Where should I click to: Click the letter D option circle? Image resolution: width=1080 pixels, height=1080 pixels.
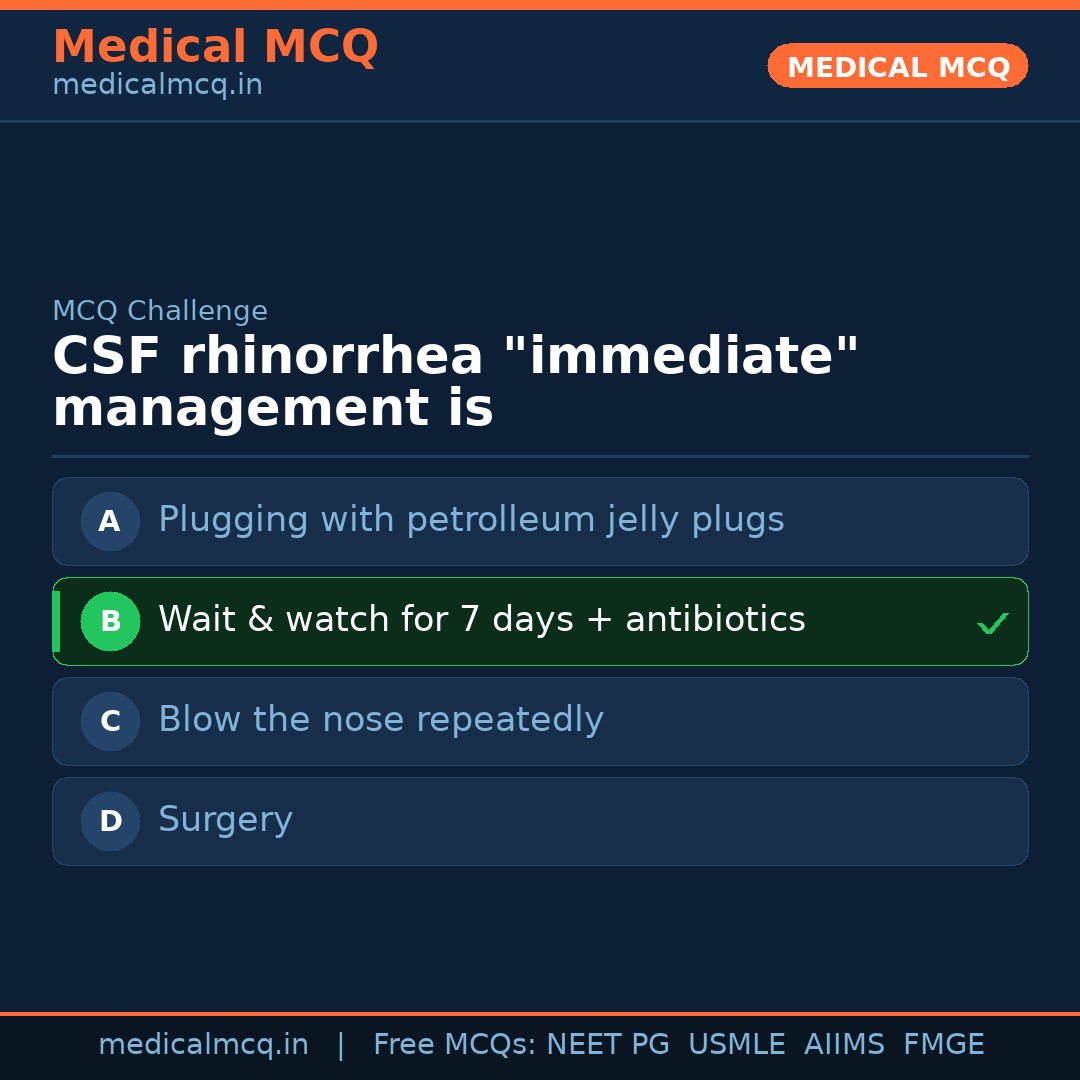pyautogui.click(x=110, y=821)
